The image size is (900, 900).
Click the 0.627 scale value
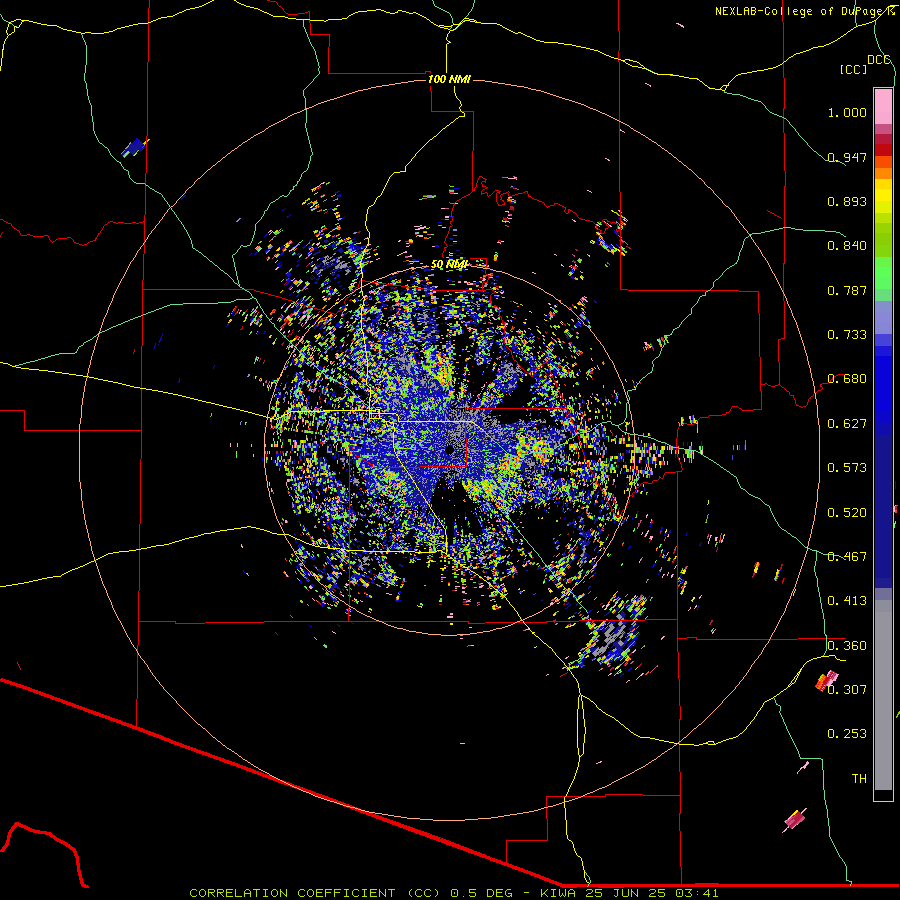(x=847, y=424)
